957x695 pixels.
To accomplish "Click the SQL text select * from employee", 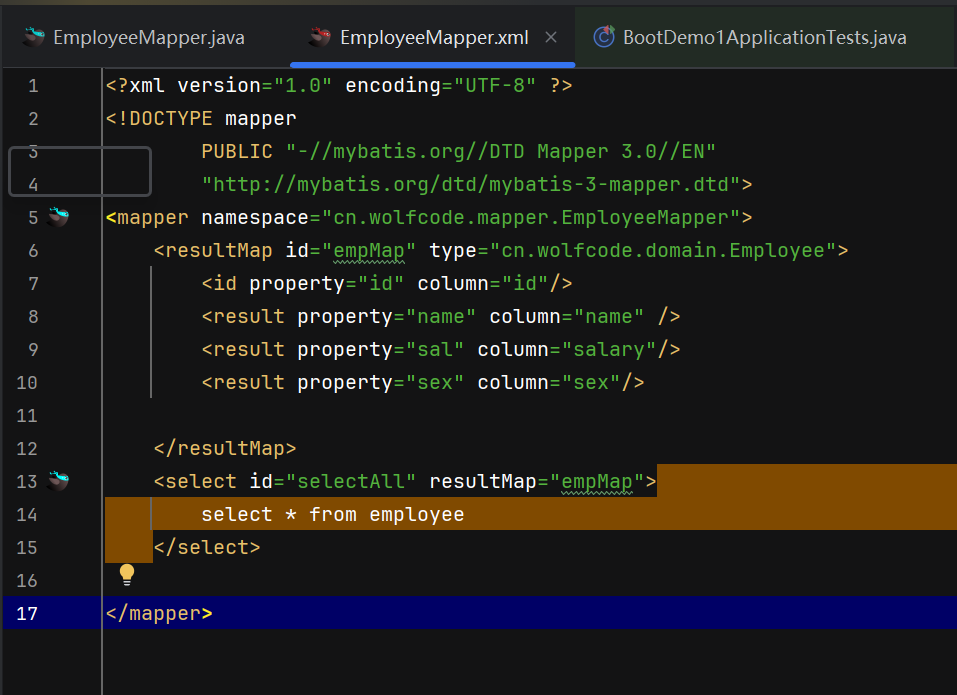I will 333,514.
